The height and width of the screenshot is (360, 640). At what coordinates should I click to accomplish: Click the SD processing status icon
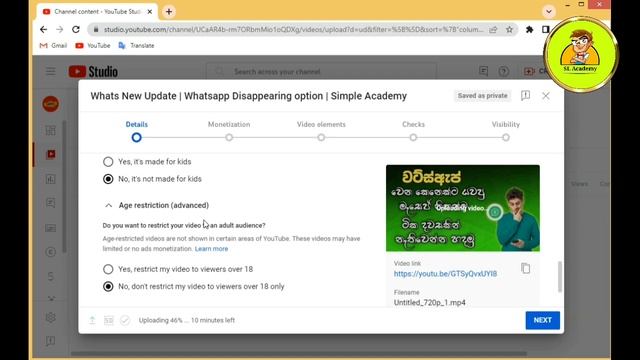click(109, 320)
